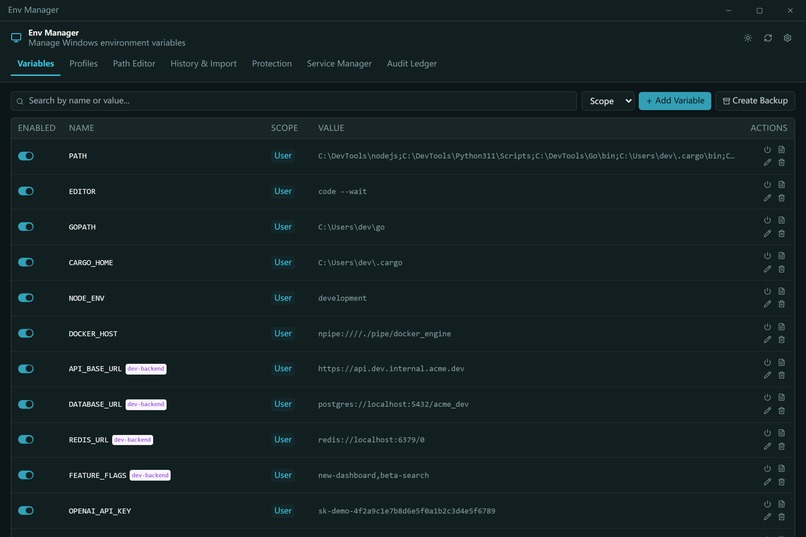Screen dimensions: 806x537
Task: Click the new-dashboard,beta-search value
Action: click(x=373, y=475)
